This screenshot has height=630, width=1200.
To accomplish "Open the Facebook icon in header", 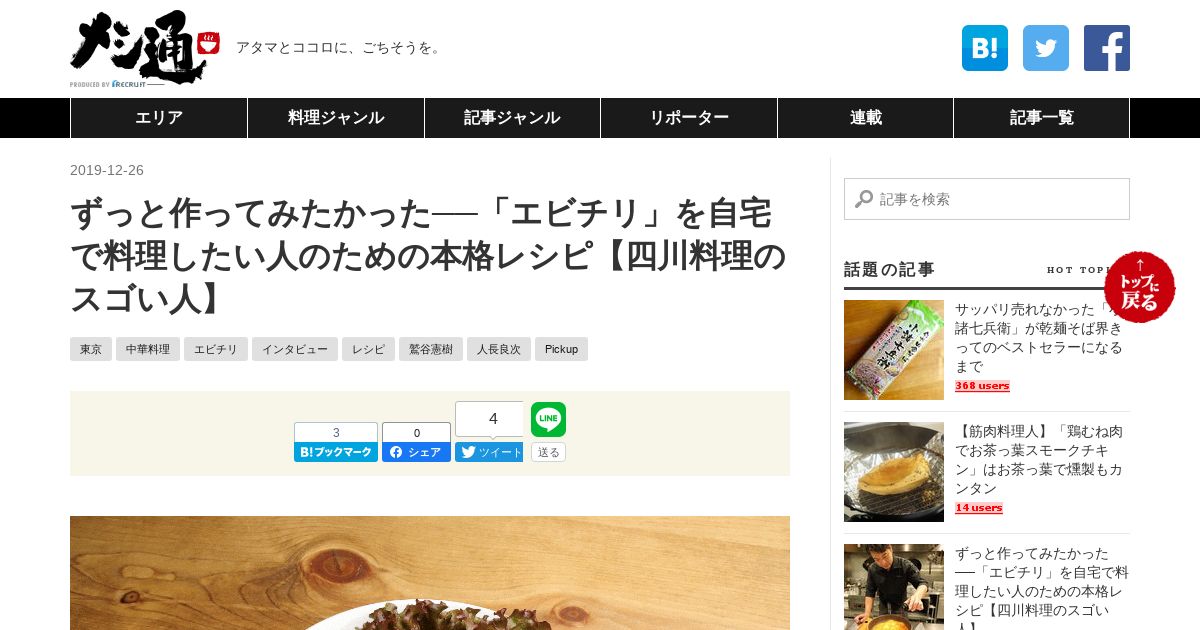I will 1107,48.
